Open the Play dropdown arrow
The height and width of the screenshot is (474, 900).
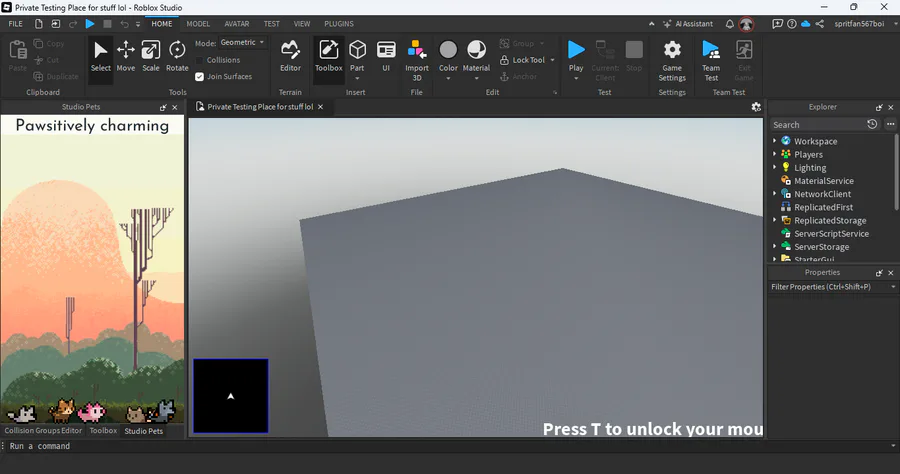pos(576,78)
